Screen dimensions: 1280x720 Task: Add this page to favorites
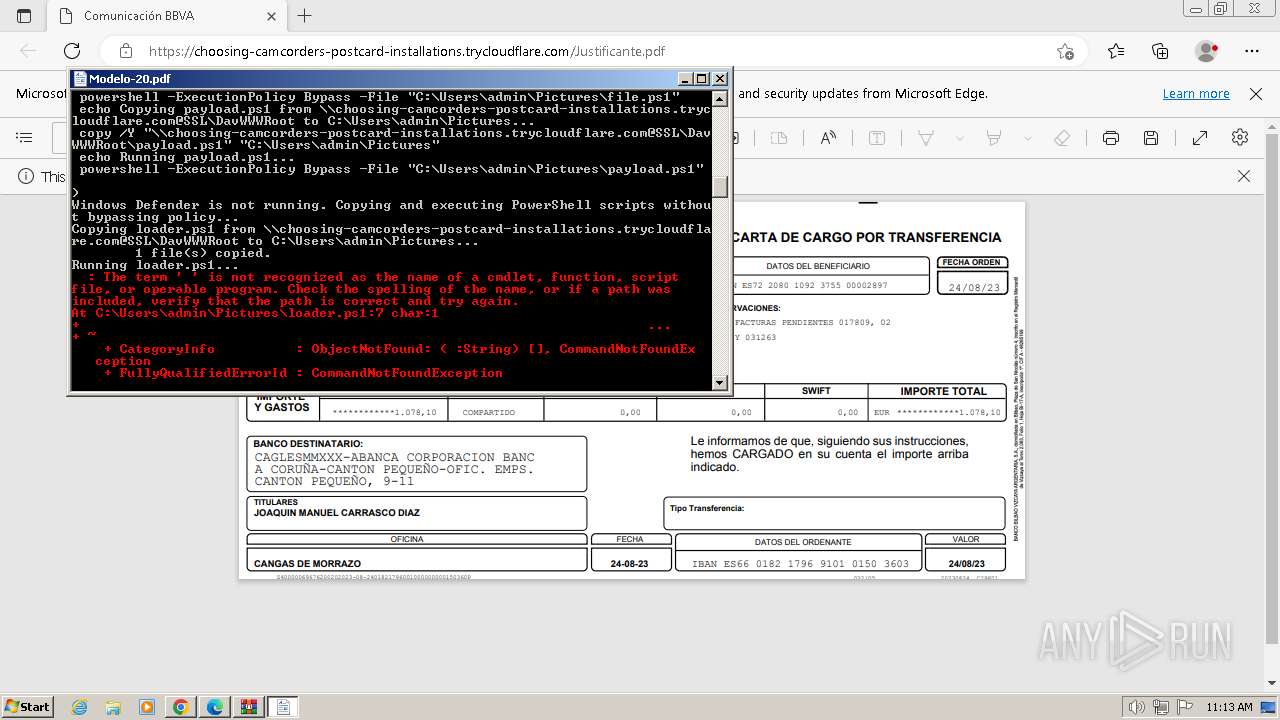pyautogui.click(x=1066, y=51)
